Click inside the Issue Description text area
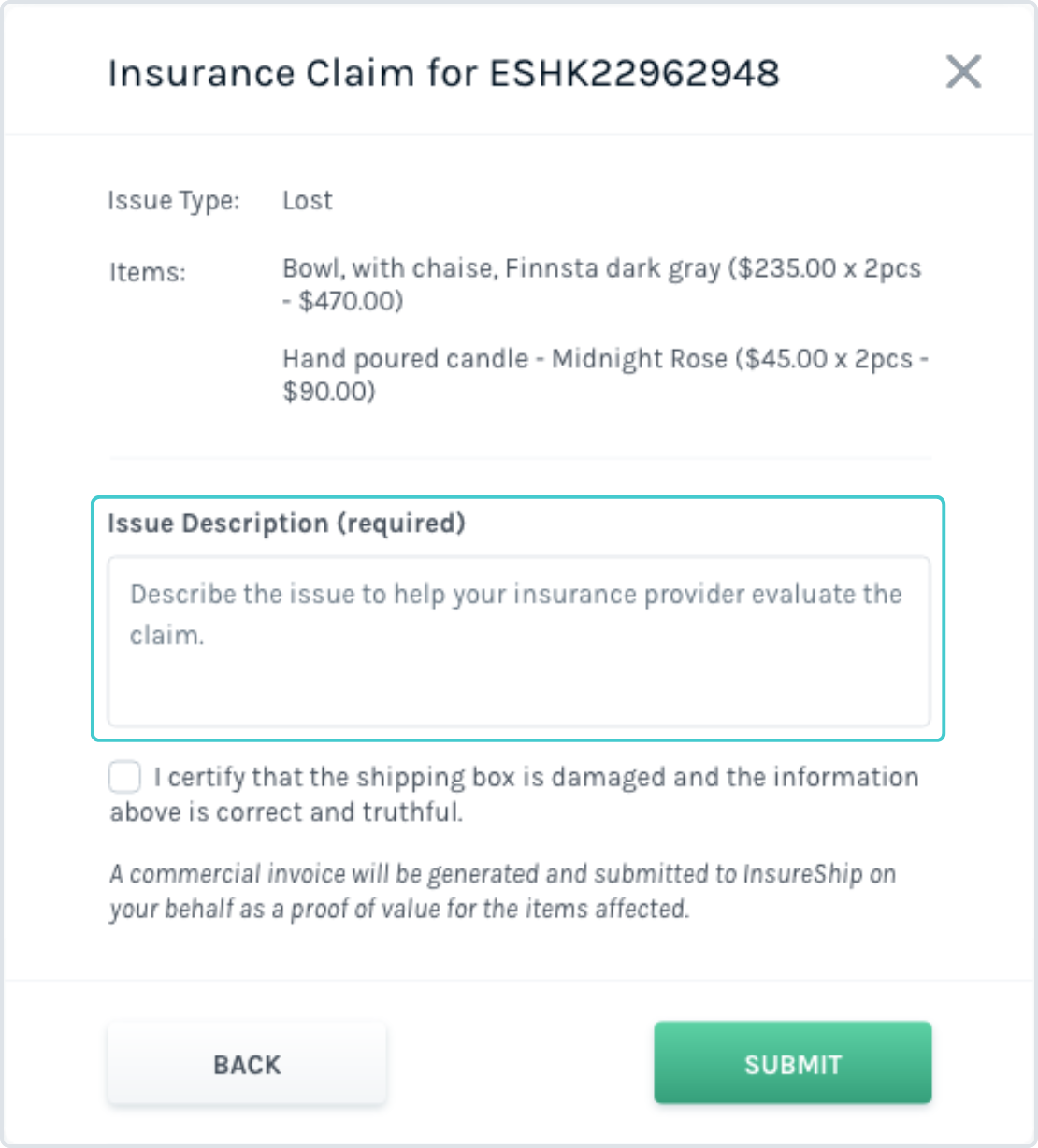 [x=518, y=640]
